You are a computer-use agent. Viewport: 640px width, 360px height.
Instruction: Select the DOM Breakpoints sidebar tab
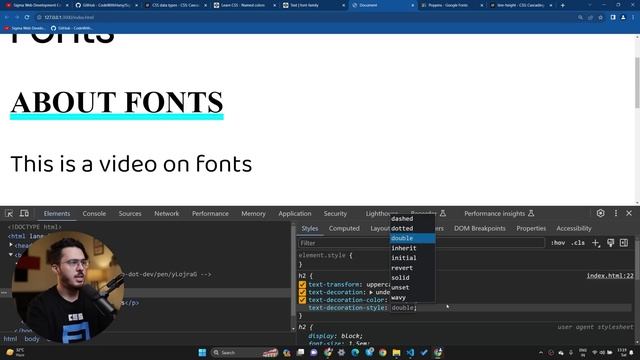pyautogui.click(x=480, y=229)
